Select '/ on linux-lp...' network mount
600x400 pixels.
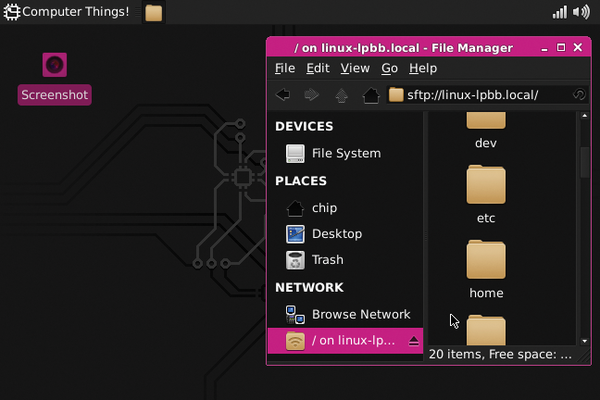click(x=345, y=340)
